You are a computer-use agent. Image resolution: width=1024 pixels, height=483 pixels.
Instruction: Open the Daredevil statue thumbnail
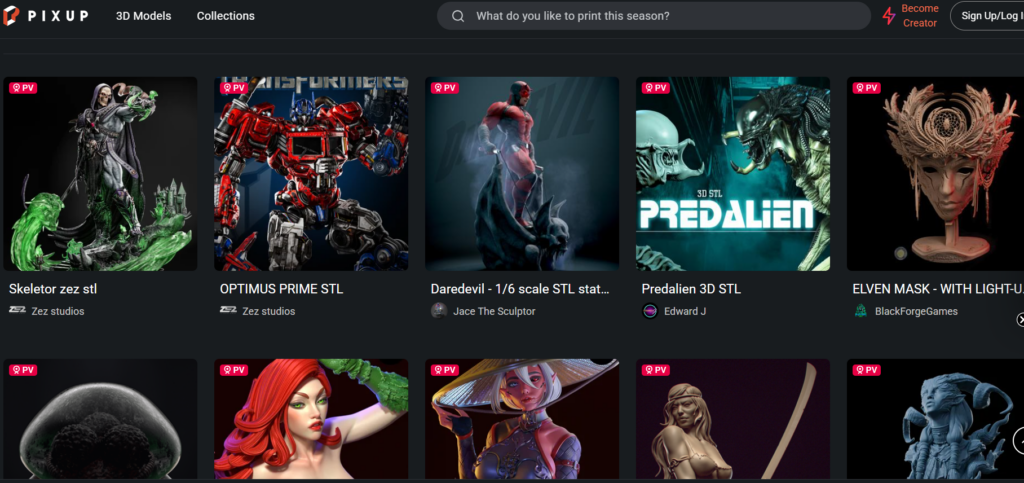pos(522,174)
